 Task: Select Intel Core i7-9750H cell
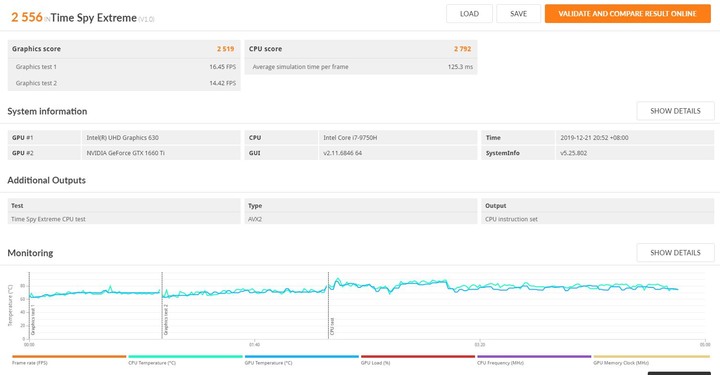(x=398, y=138)
